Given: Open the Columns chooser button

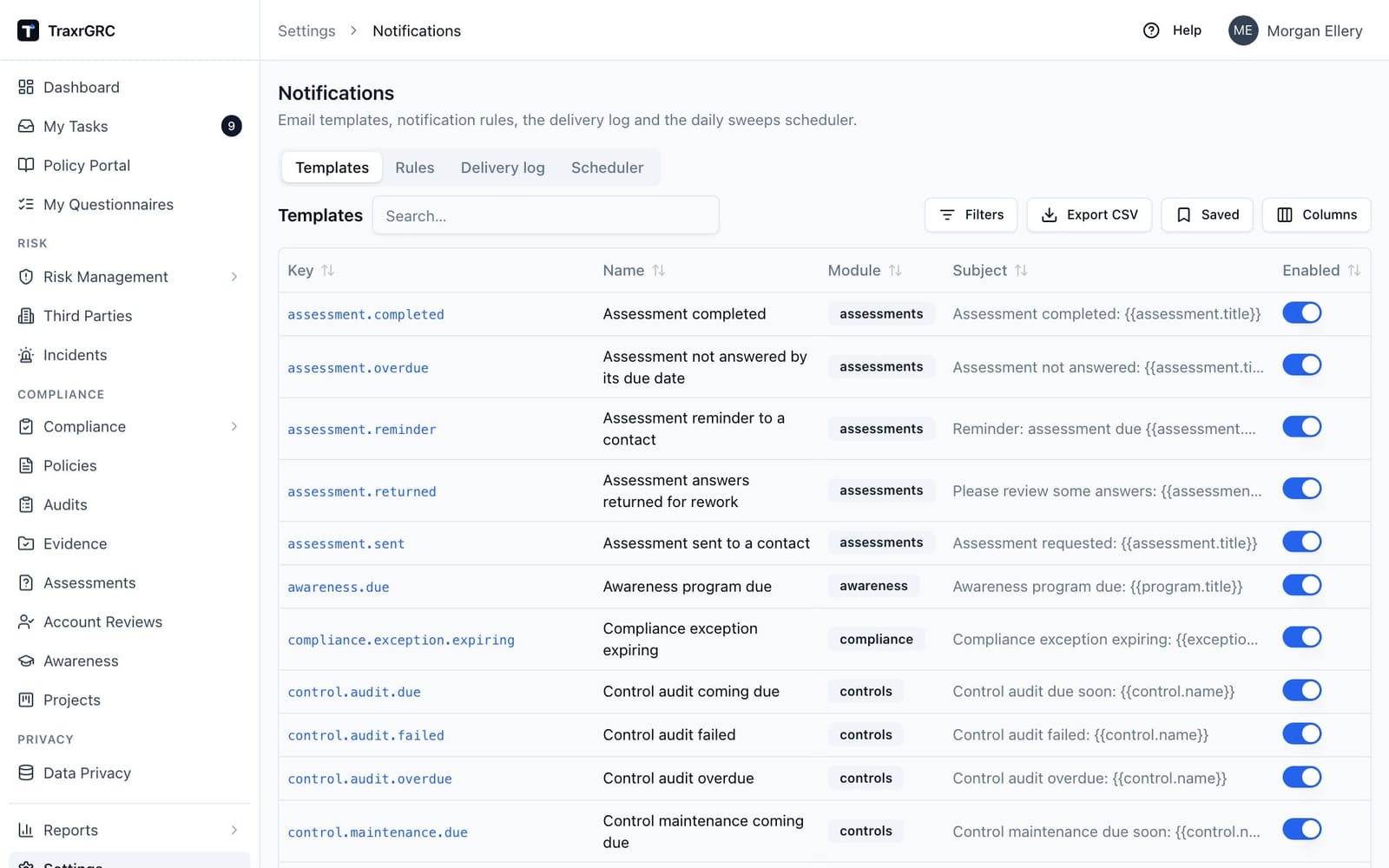Looking at the screenshot, I should pyautogui.click(x=1316, y=214).
